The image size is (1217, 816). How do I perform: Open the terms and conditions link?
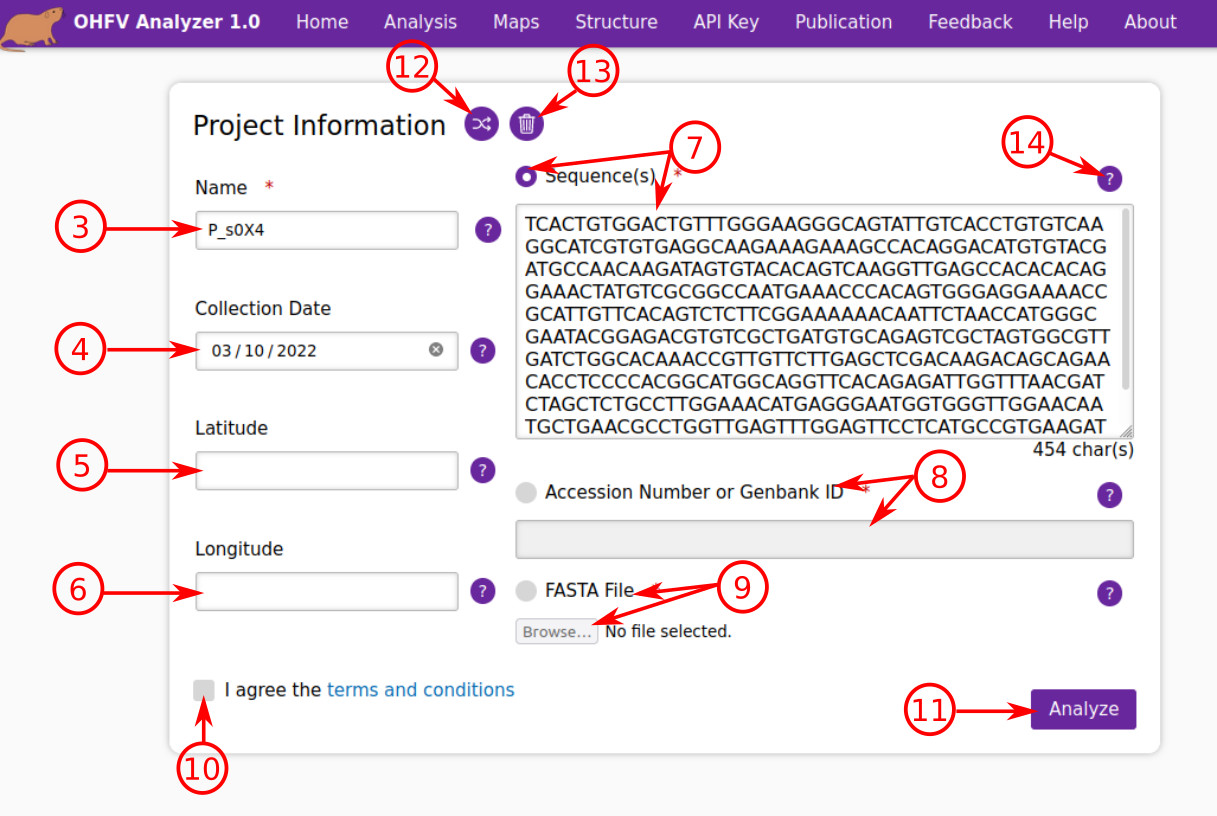(420, 690)
